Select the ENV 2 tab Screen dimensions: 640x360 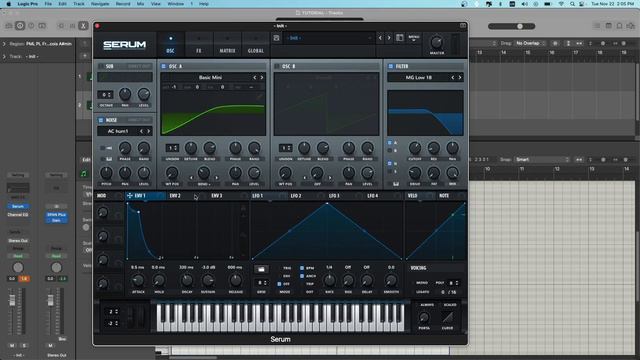click(175, 196)
